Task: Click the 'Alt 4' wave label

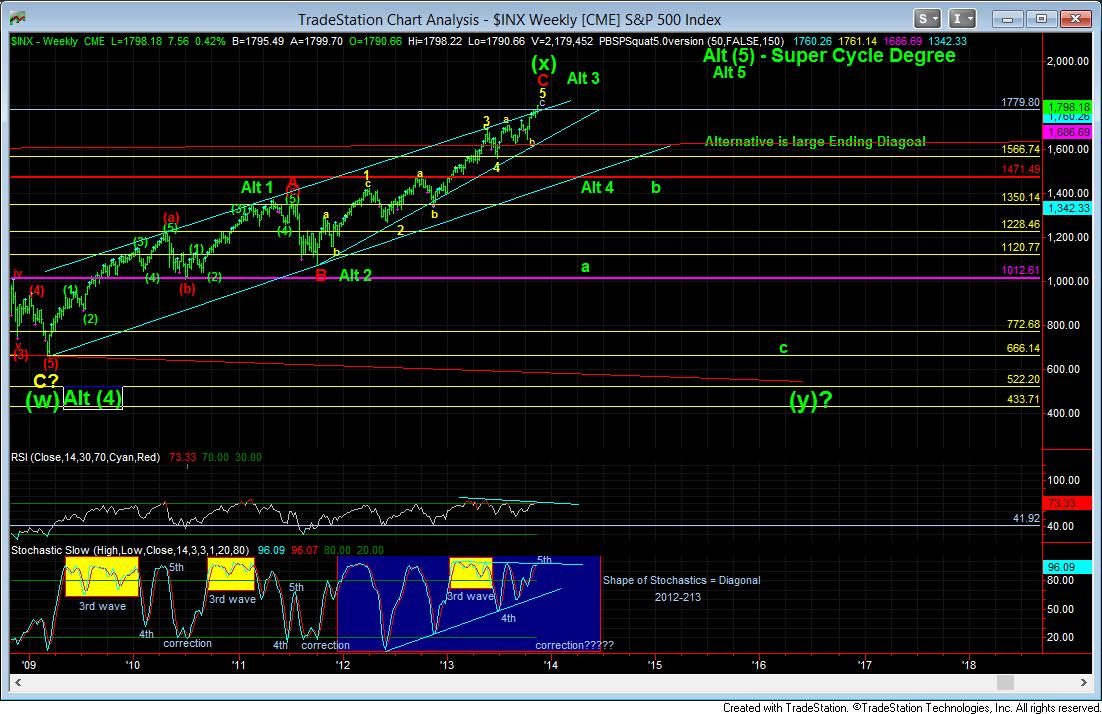Action: (597, 187)
